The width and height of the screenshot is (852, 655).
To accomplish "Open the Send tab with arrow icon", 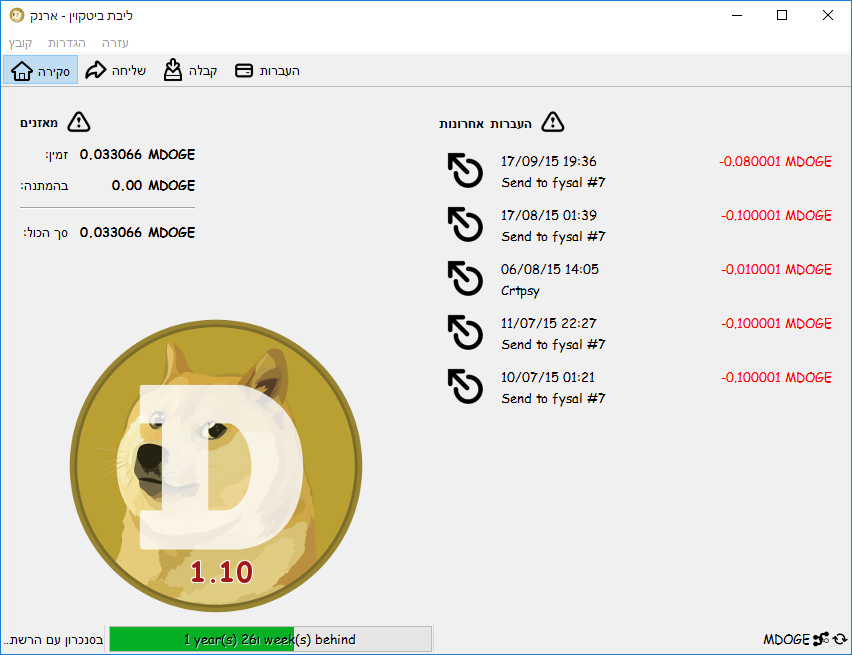I will coord(116,70).
